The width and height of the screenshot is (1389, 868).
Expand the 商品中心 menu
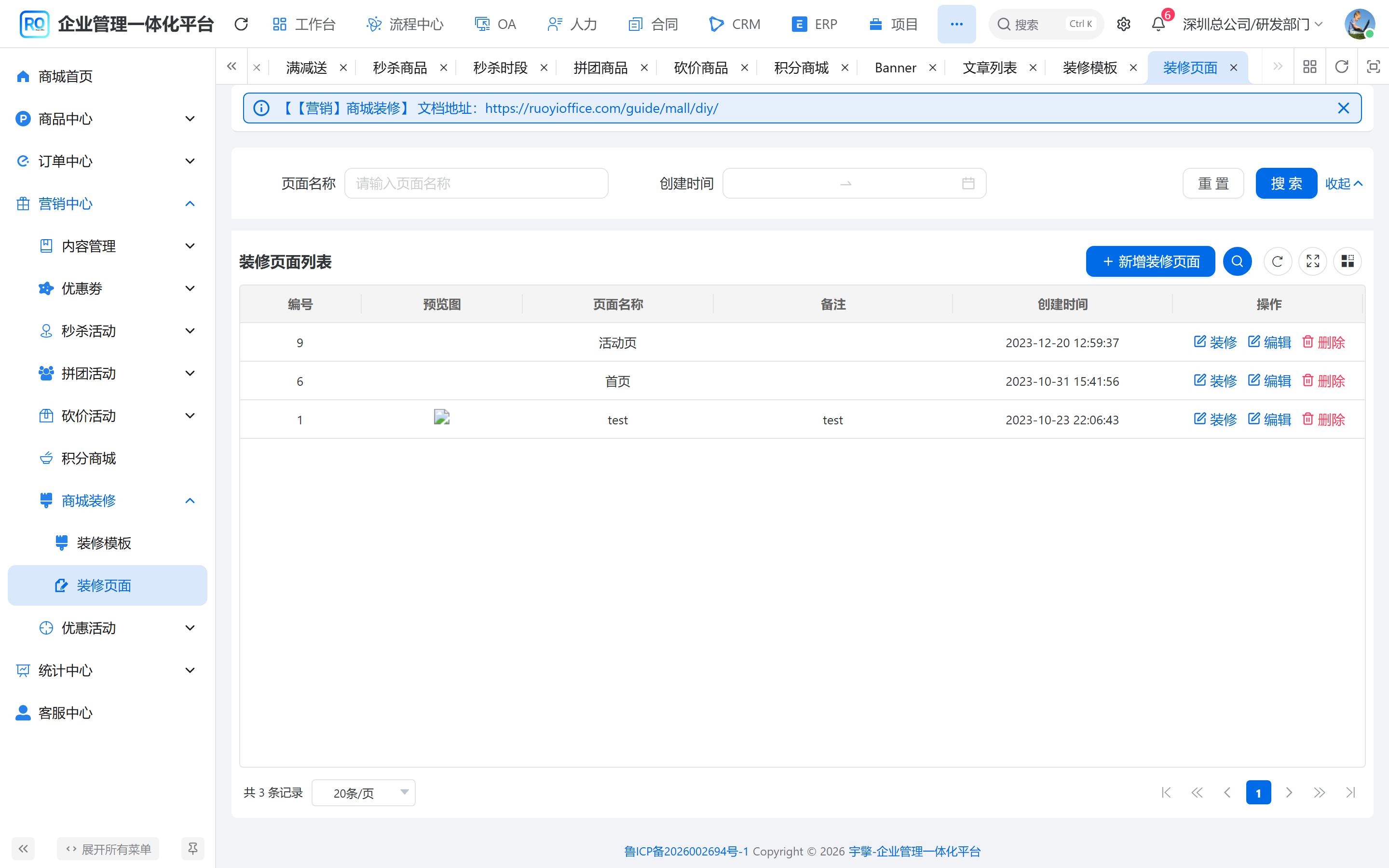point(108,119)
